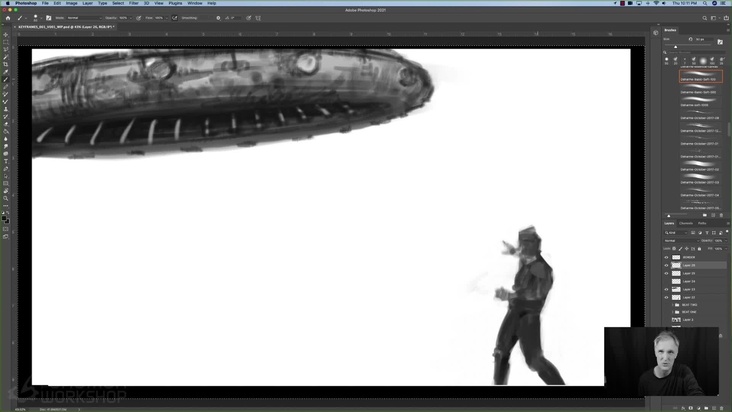The height and width of the screenshot is (412, 732).
Task: Open layer filter Kind dropdown
Action: pos(676,232)
